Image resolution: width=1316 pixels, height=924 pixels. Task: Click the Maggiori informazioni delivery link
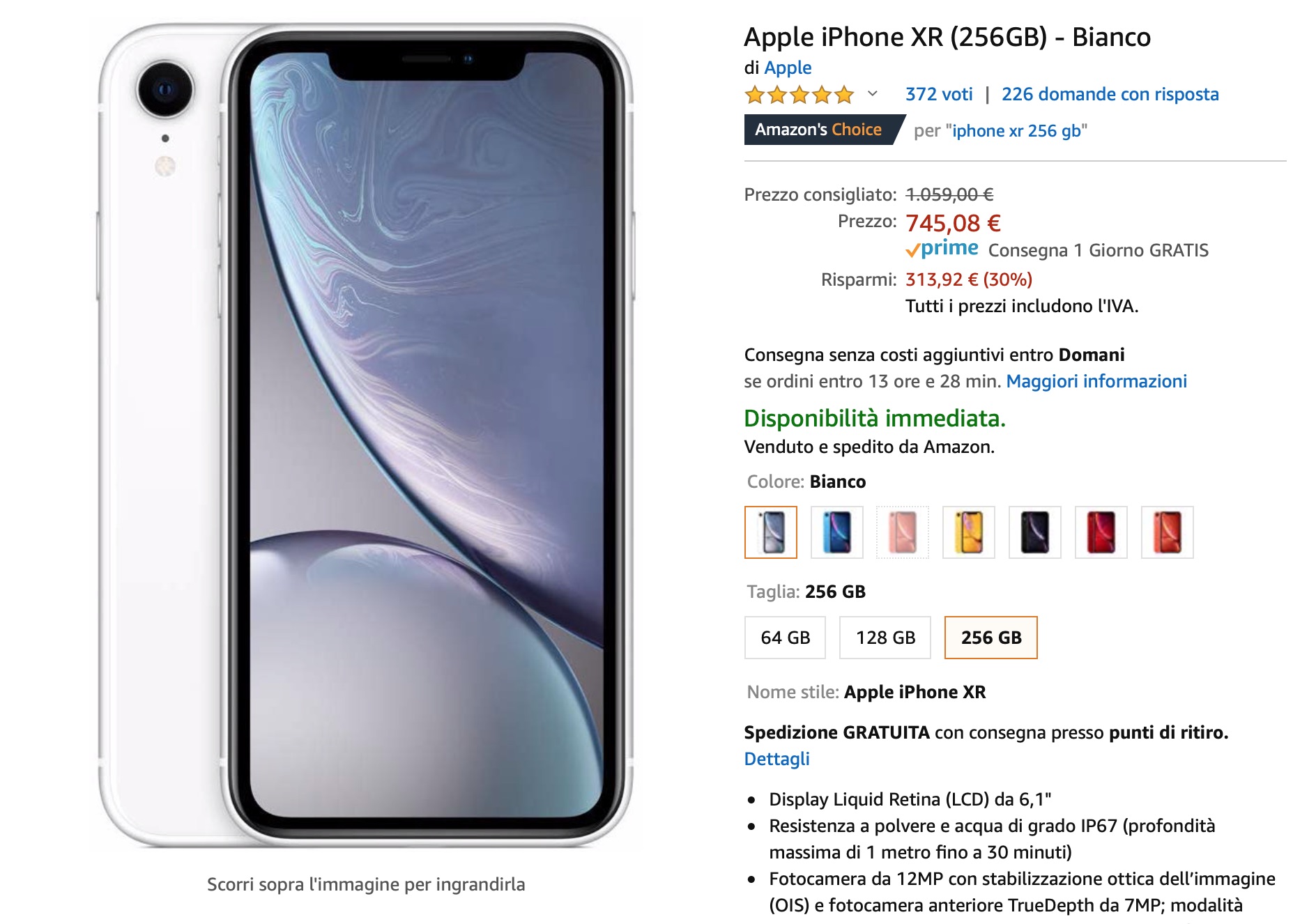point(1096,381)
